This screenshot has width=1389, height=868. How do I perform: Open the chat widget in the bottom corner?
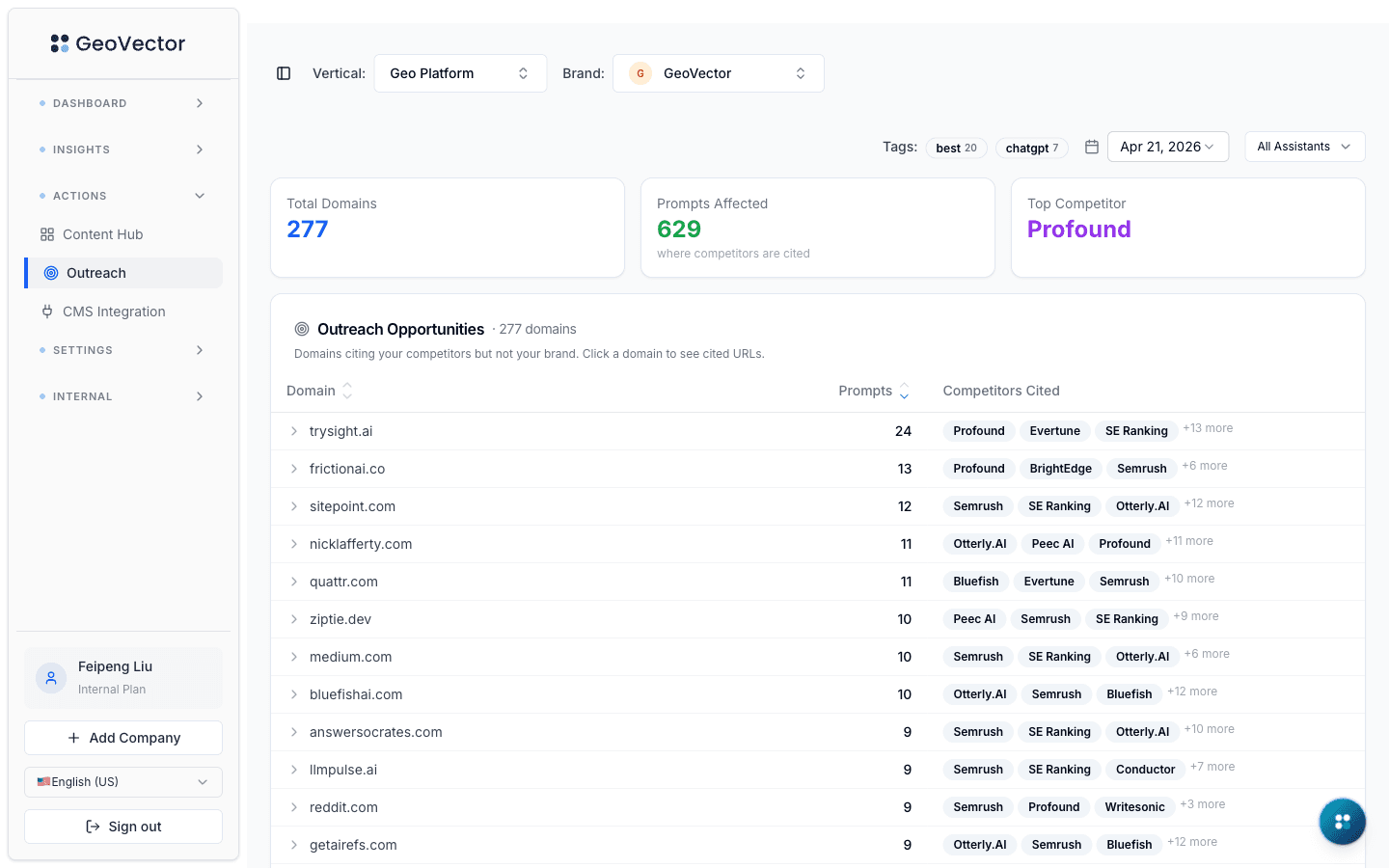(x=1342, y=821)
